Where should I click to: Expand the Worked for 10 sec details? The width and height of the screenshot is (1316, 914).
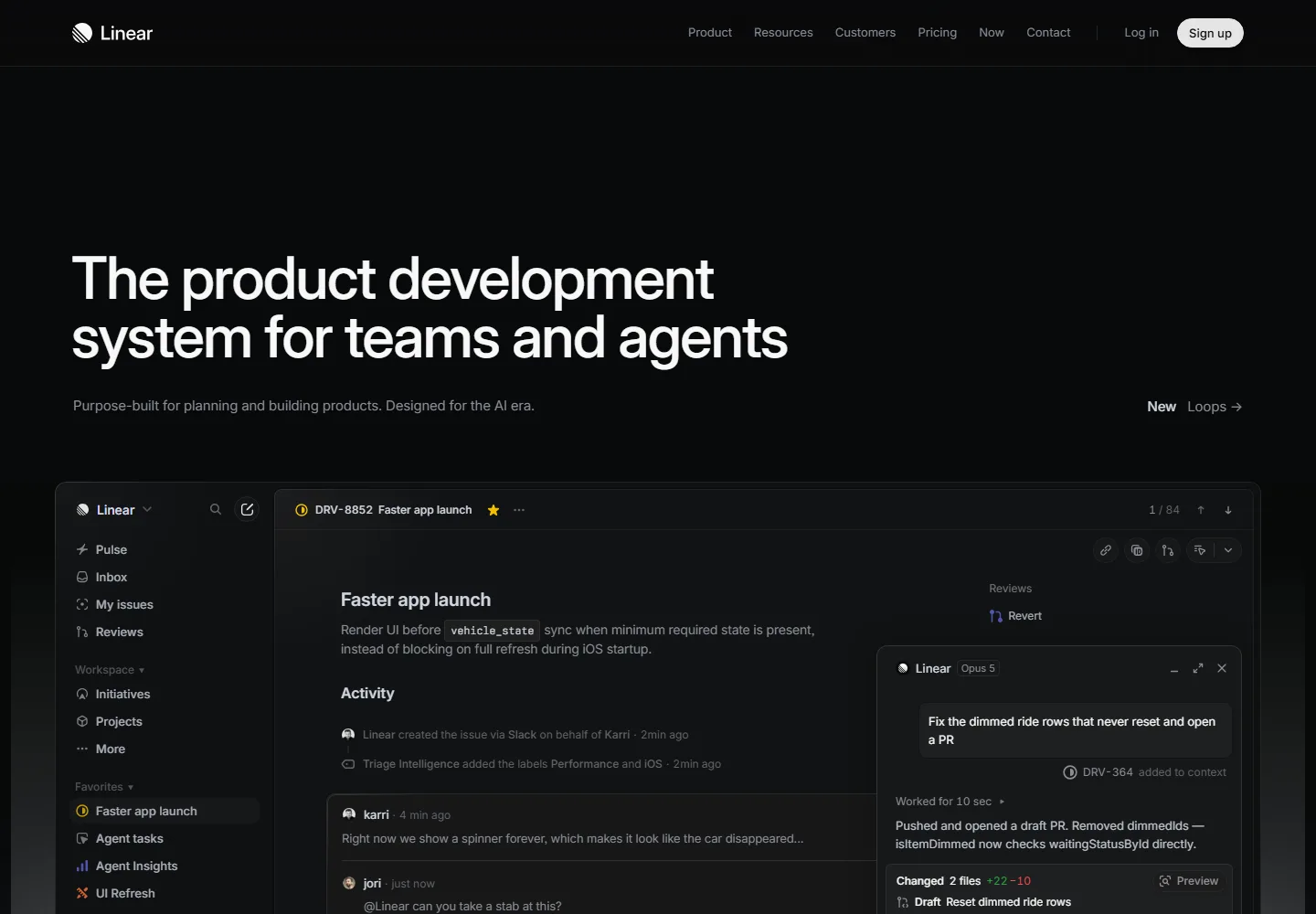(950, 802)
